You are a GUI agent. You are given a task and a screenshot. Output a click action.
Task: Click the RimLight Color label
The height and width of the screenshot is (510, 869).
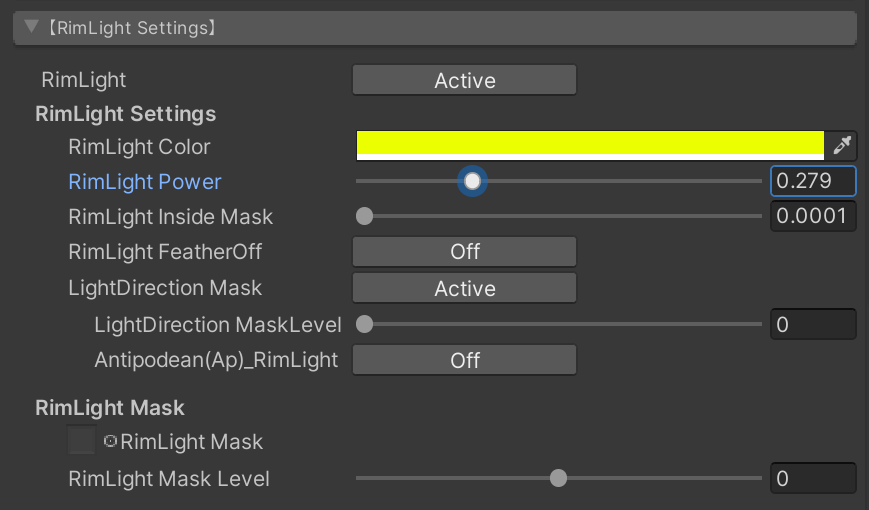click(x=139, y=147)
